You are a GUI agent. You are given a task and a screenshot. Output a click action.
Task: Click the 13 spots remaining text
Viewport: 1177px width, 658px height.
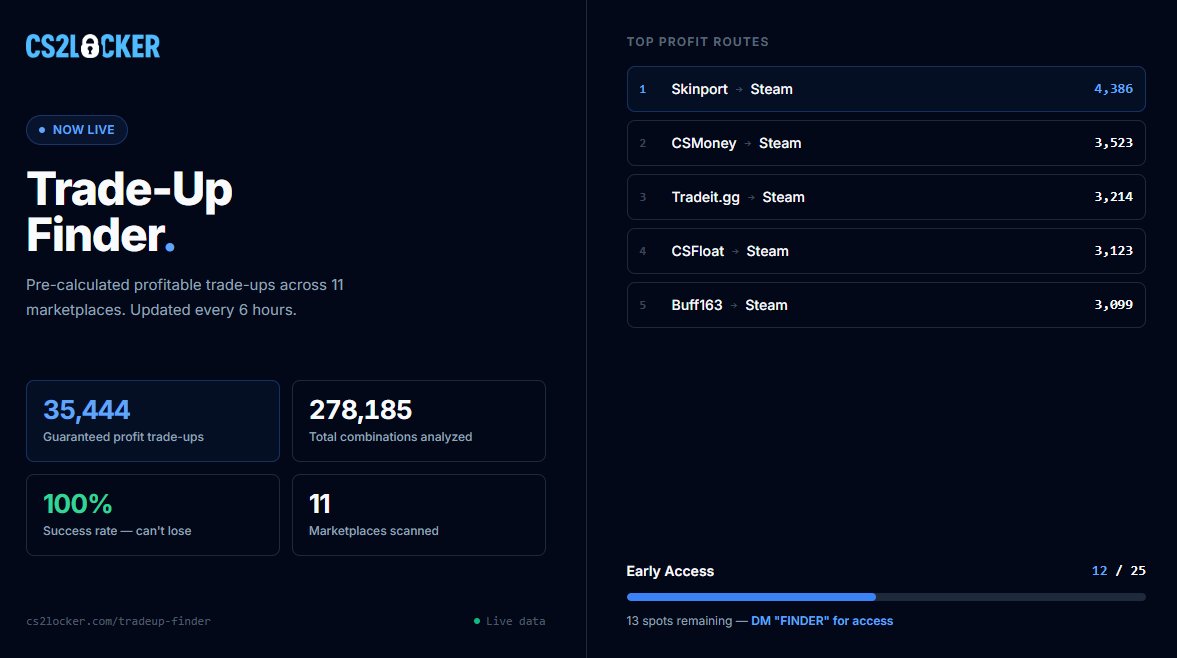click(x=679, y=620)
